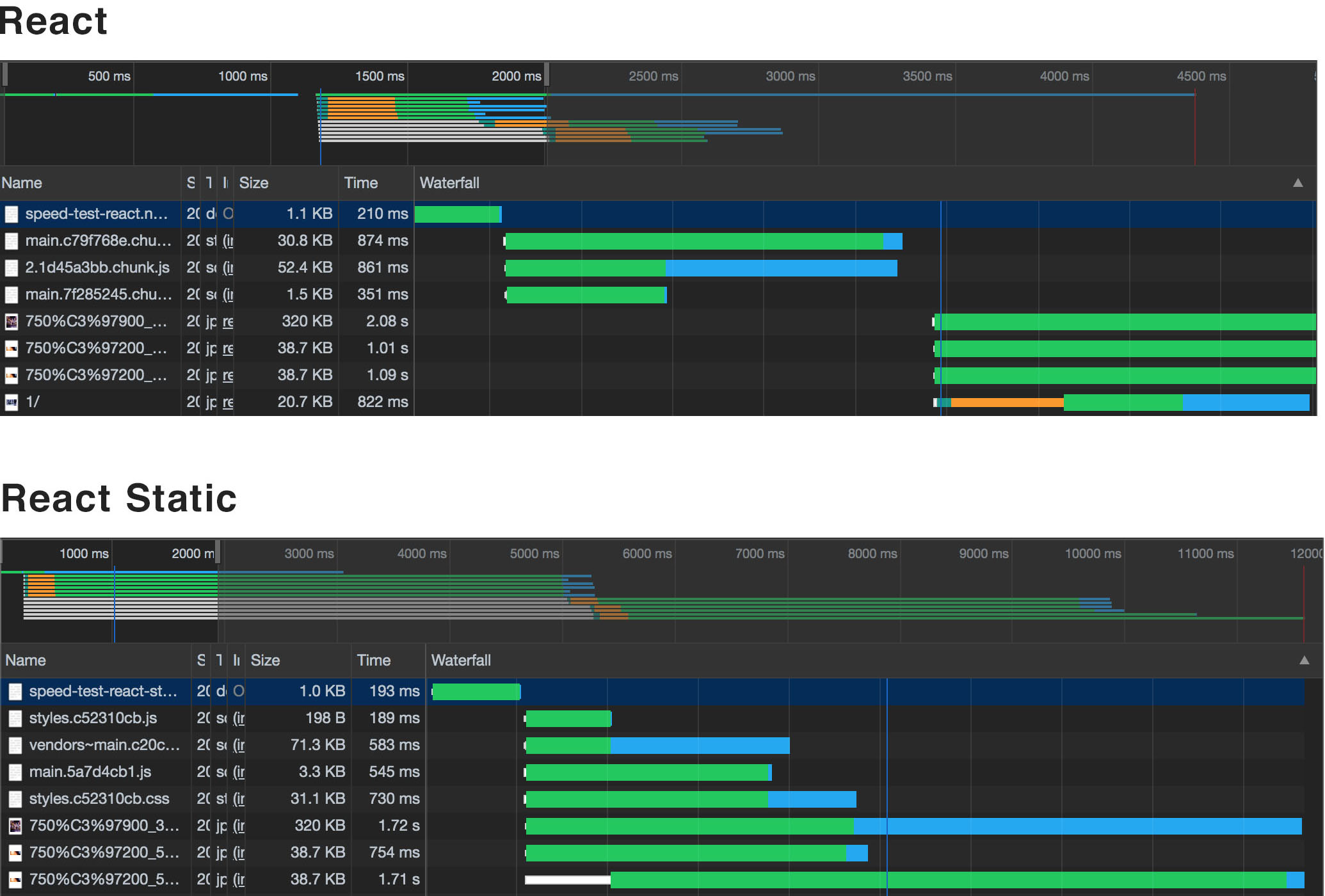Click the file icon beside 2.1d45a3bb.chunk.js
1325x896 pixels.
(x=12, y=268)
